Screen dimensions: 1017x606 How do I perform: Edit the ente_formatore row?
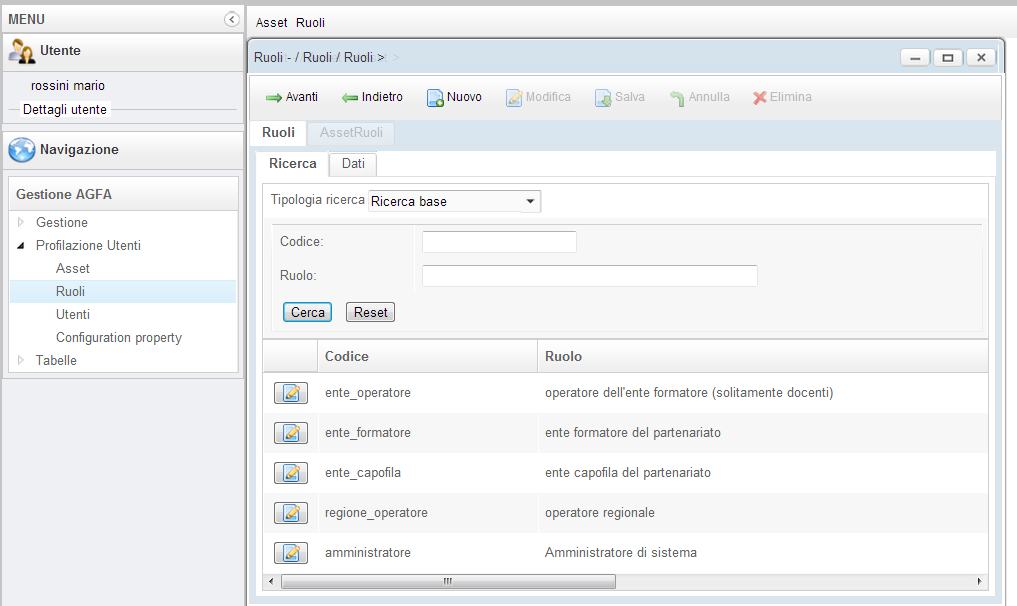[291, 433]
